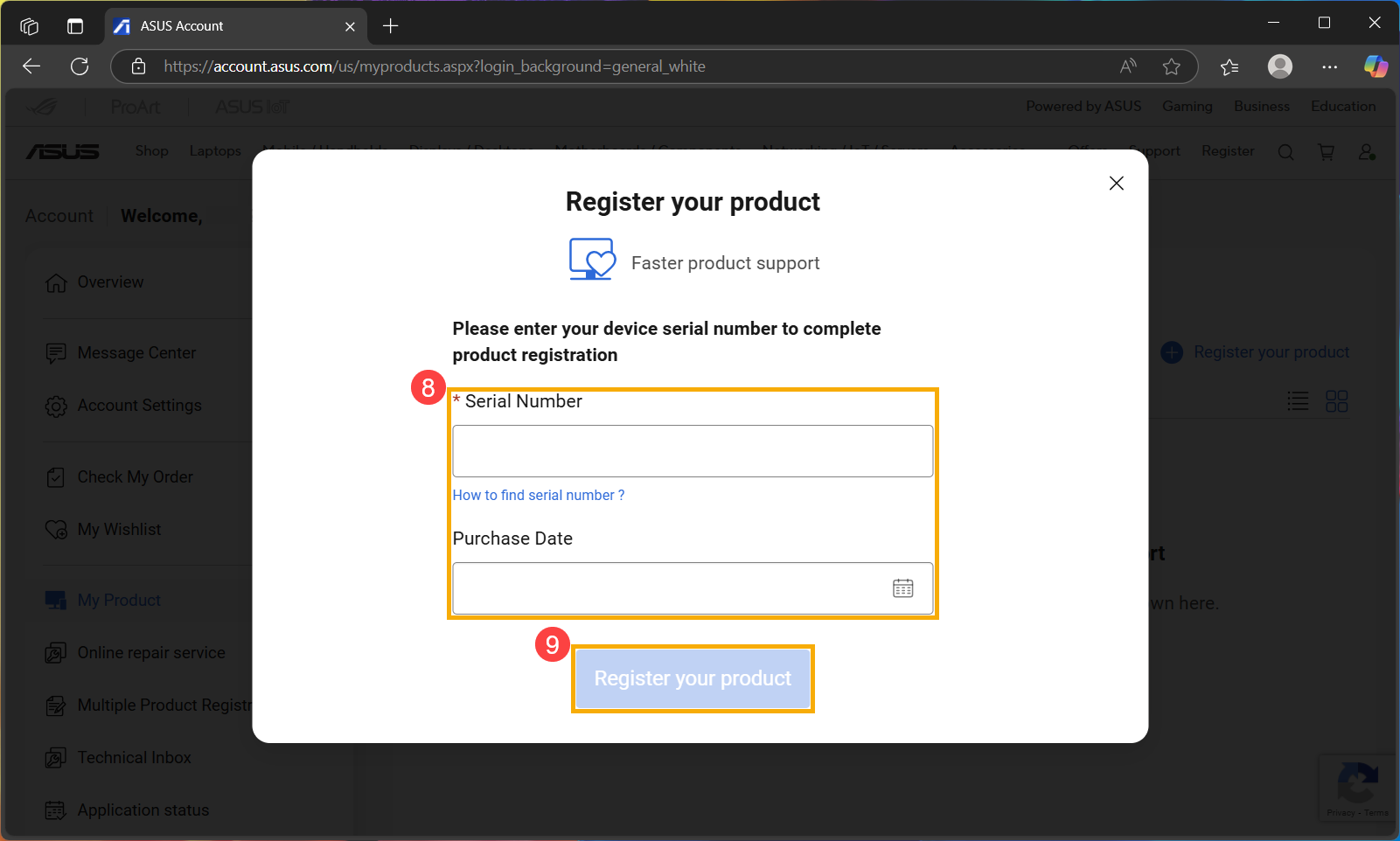Open the Education top link
The height and width of the screenshot is (841, 1400).
click(1343, 106)
